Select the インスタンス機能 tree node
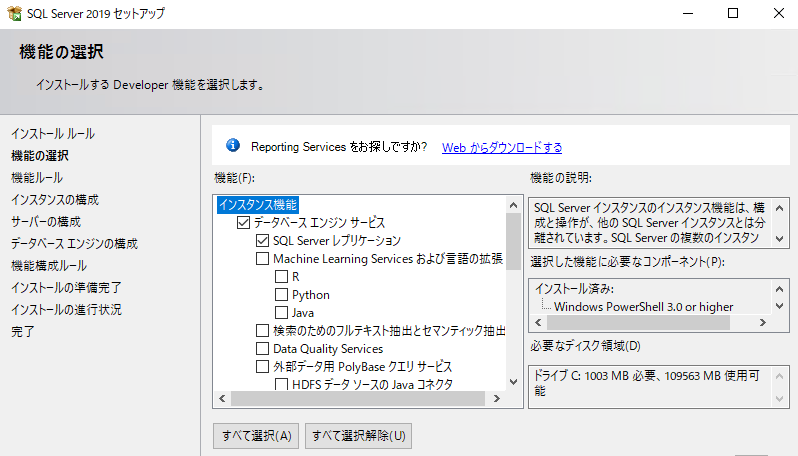The width and height of the screenshot is (798, 456). (x=258, y=205)
